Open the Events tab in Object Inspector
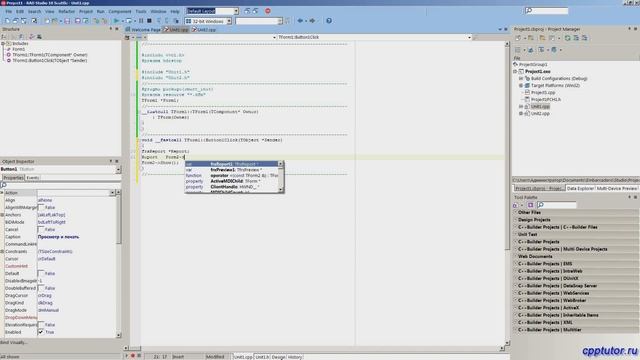The width and height of the screenshot is (640, 360). click(33, 178)
